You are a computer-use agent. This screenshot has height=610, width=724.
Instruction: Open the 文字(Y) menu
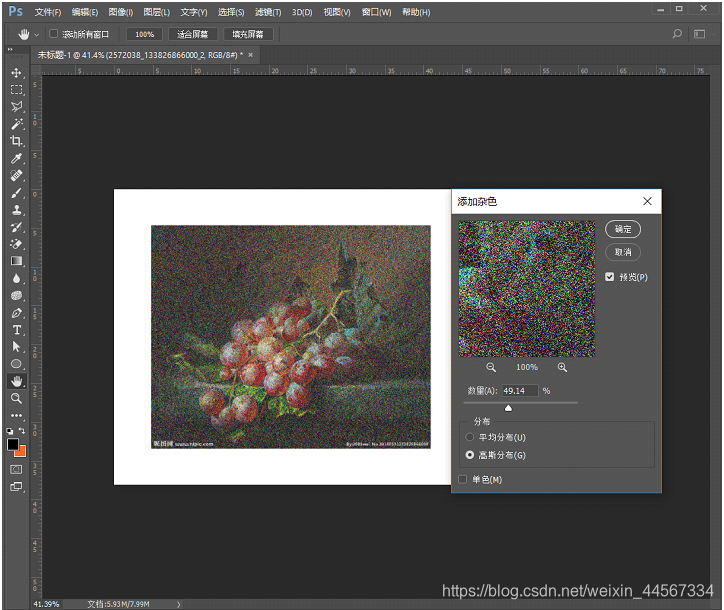click(194, 12)
